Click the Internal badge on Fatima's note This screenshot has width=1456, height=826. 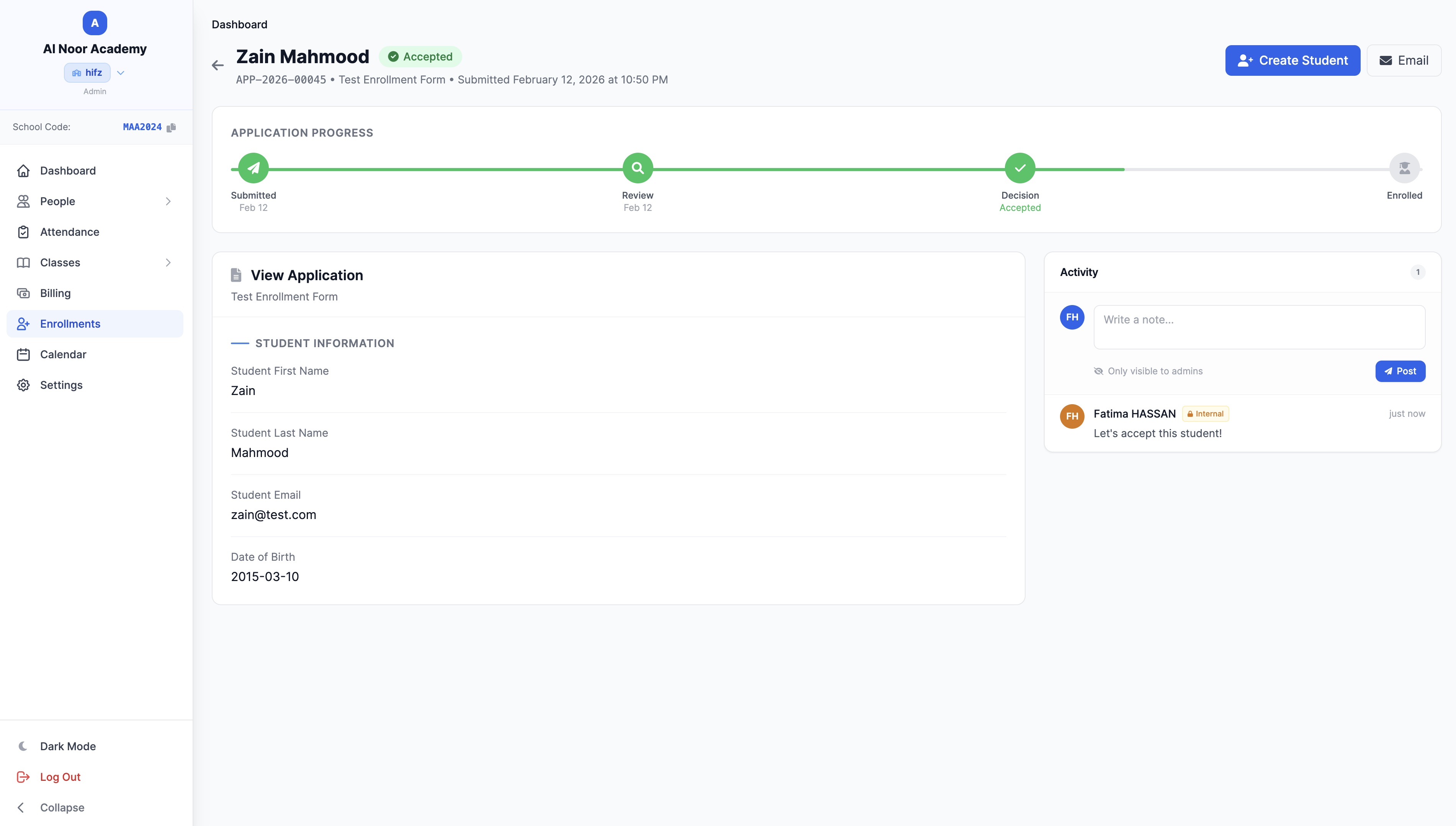[x=1205, y=413]
